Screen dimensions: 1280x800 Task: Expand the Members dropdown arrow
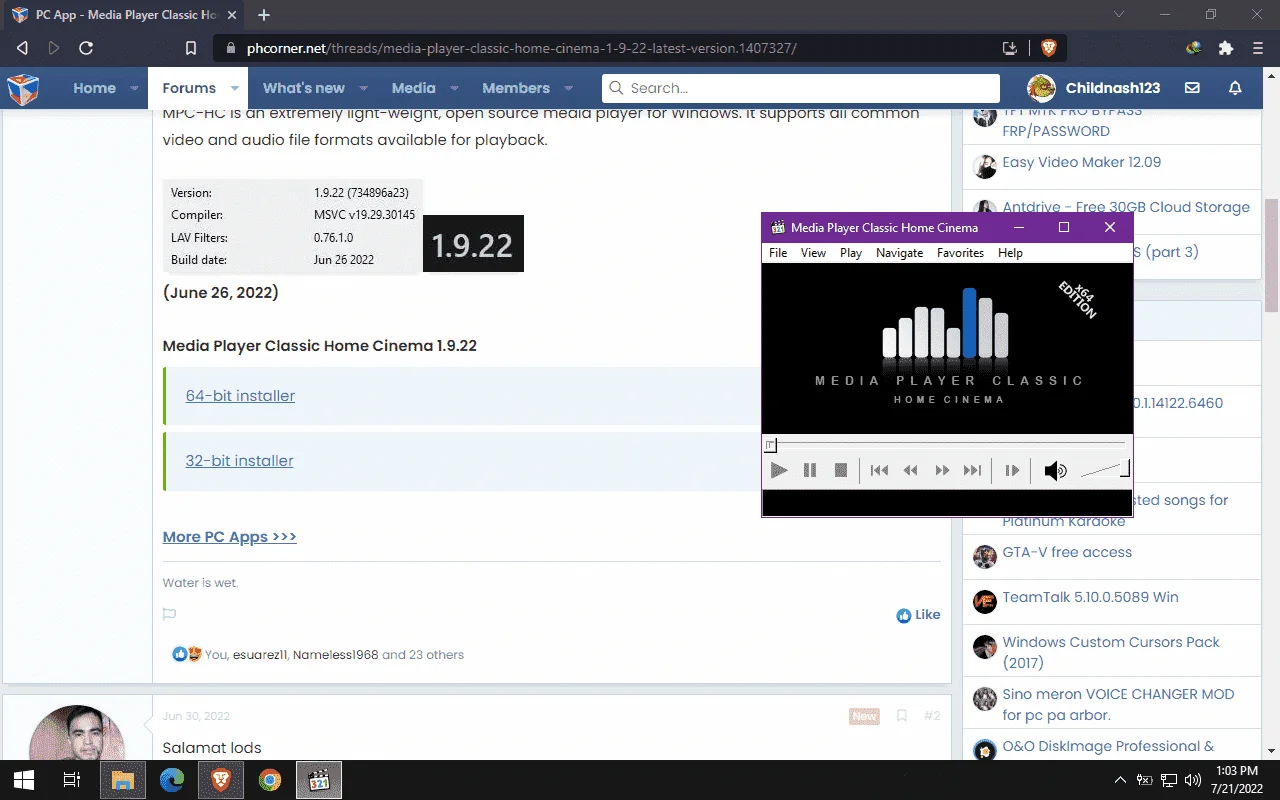568,88
